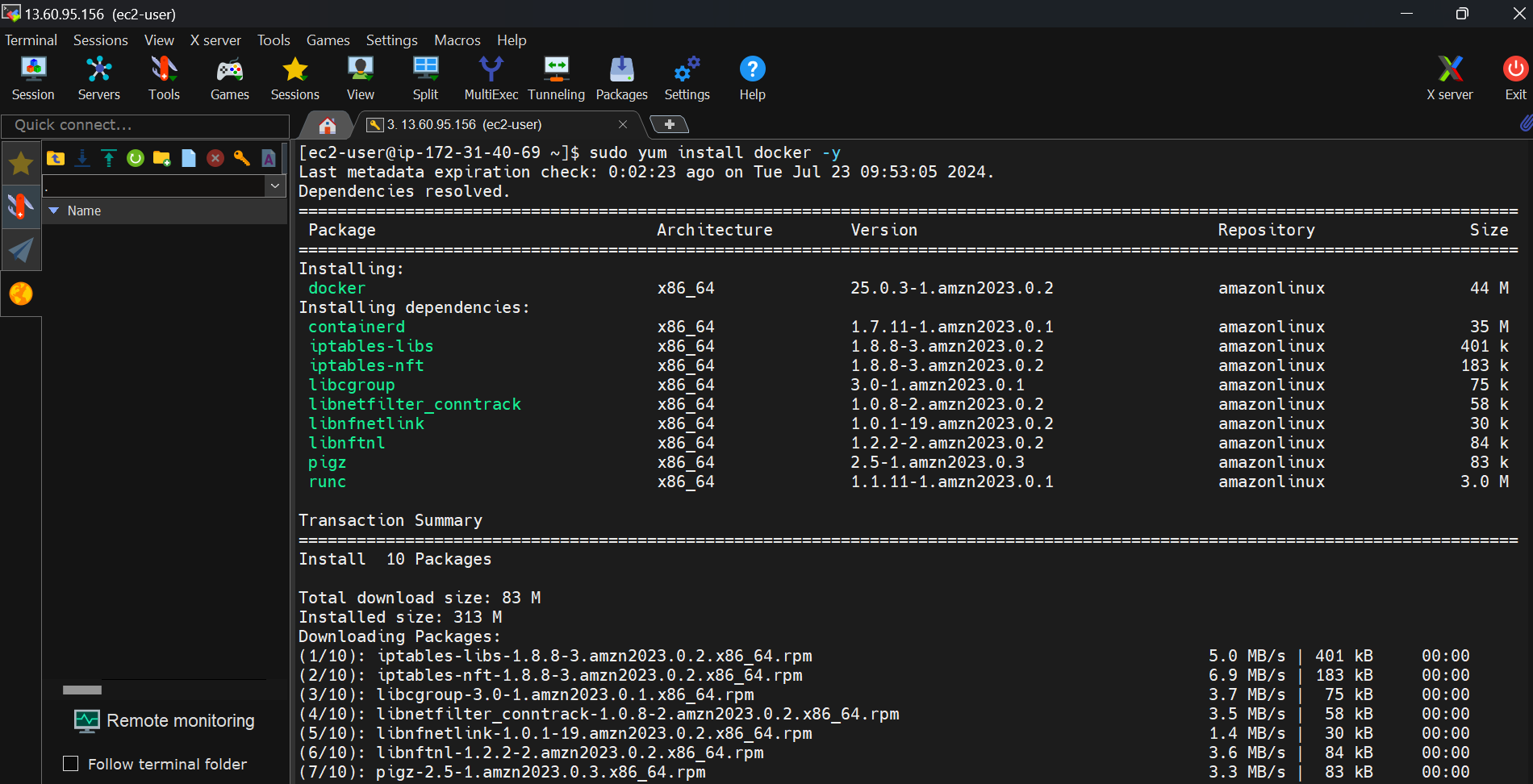1533x784 pixels.
Task: Close the 13.60.95.156 session tab
Action: [x=623, y=124]
